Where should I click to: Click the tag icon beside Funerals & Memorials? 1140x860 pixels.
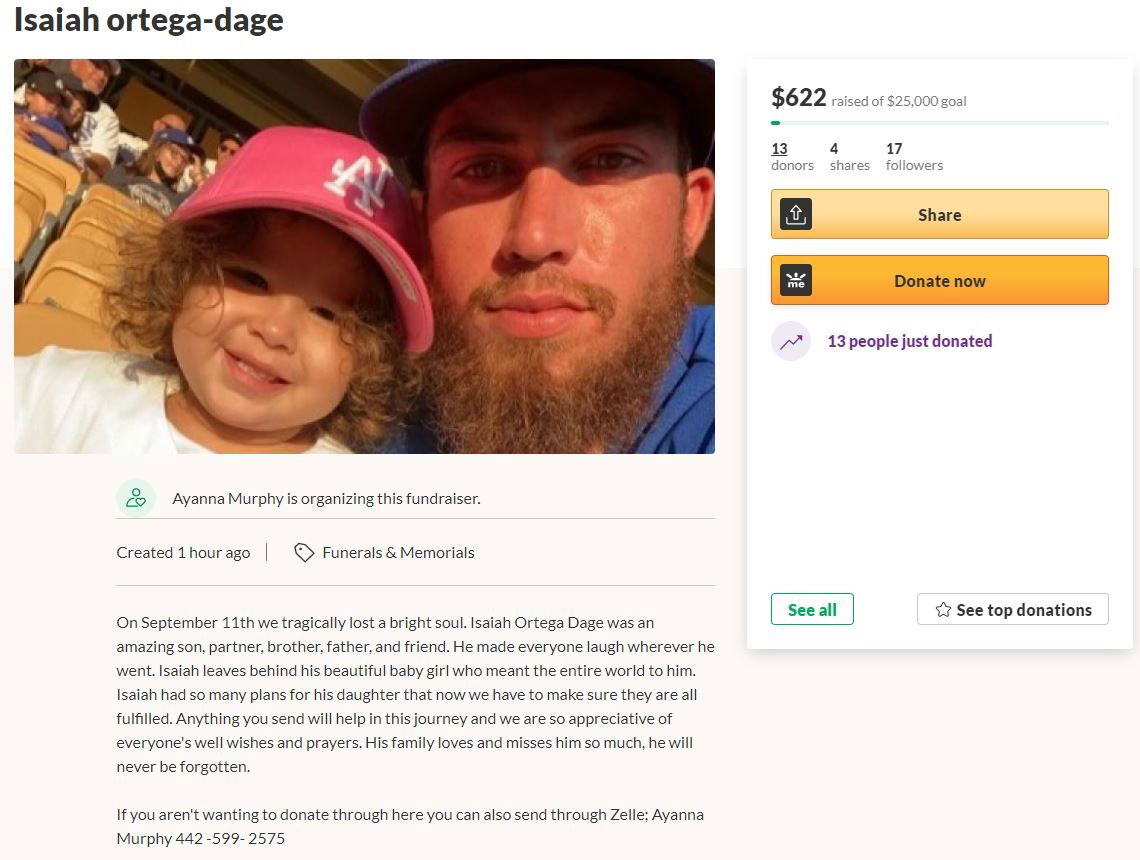304,553
